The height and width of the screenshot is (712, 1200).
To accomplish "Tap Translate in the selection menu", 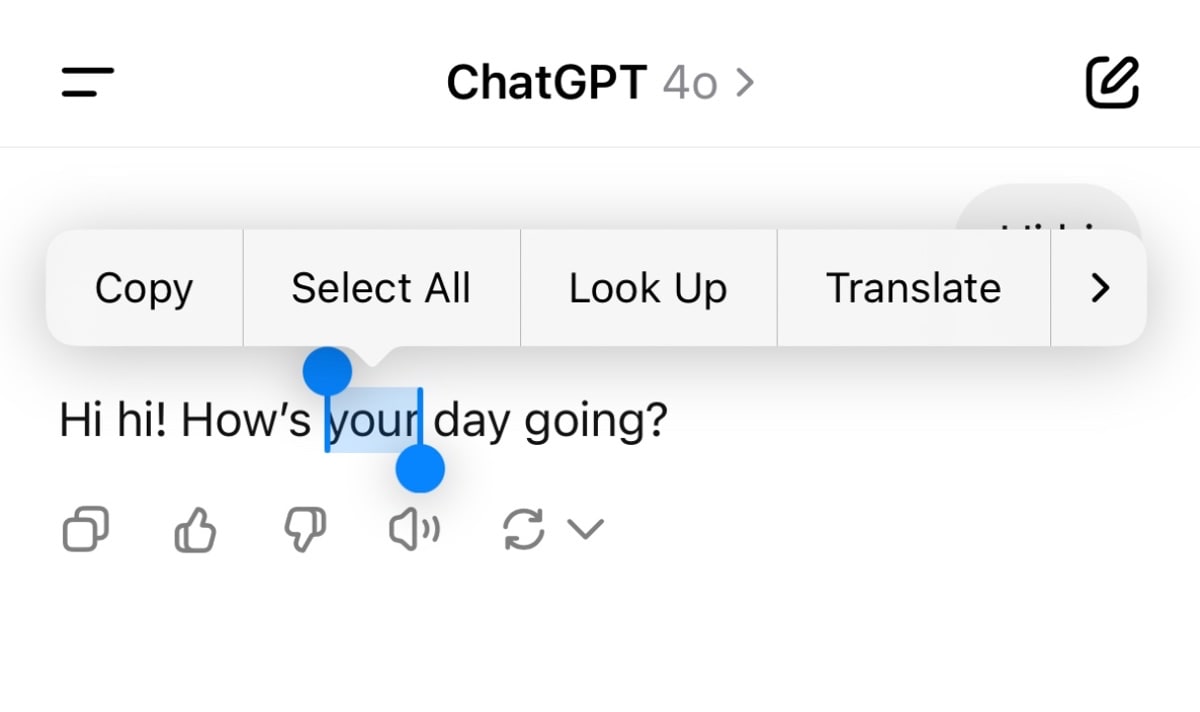I will pos(913,288).
